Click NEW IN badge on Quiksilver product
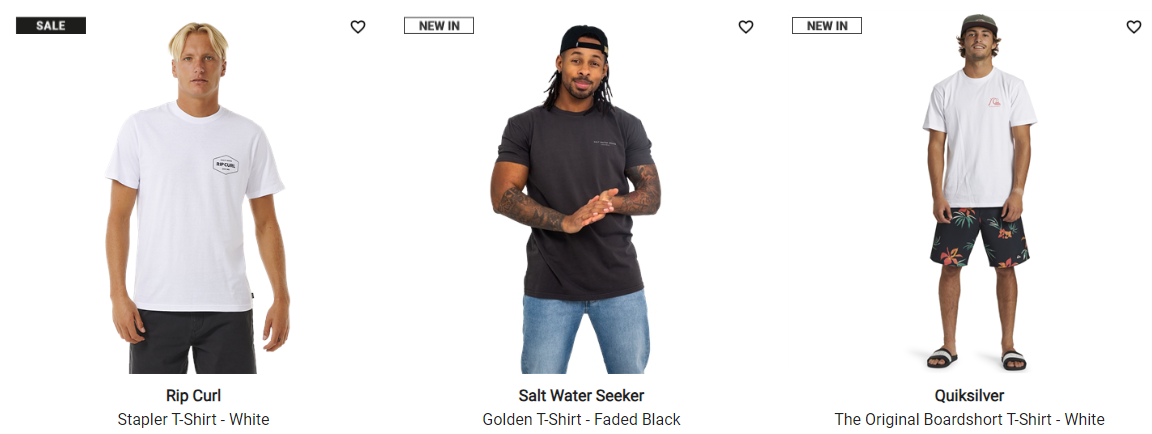1152x434 pixels. click(x=827, y=26)
